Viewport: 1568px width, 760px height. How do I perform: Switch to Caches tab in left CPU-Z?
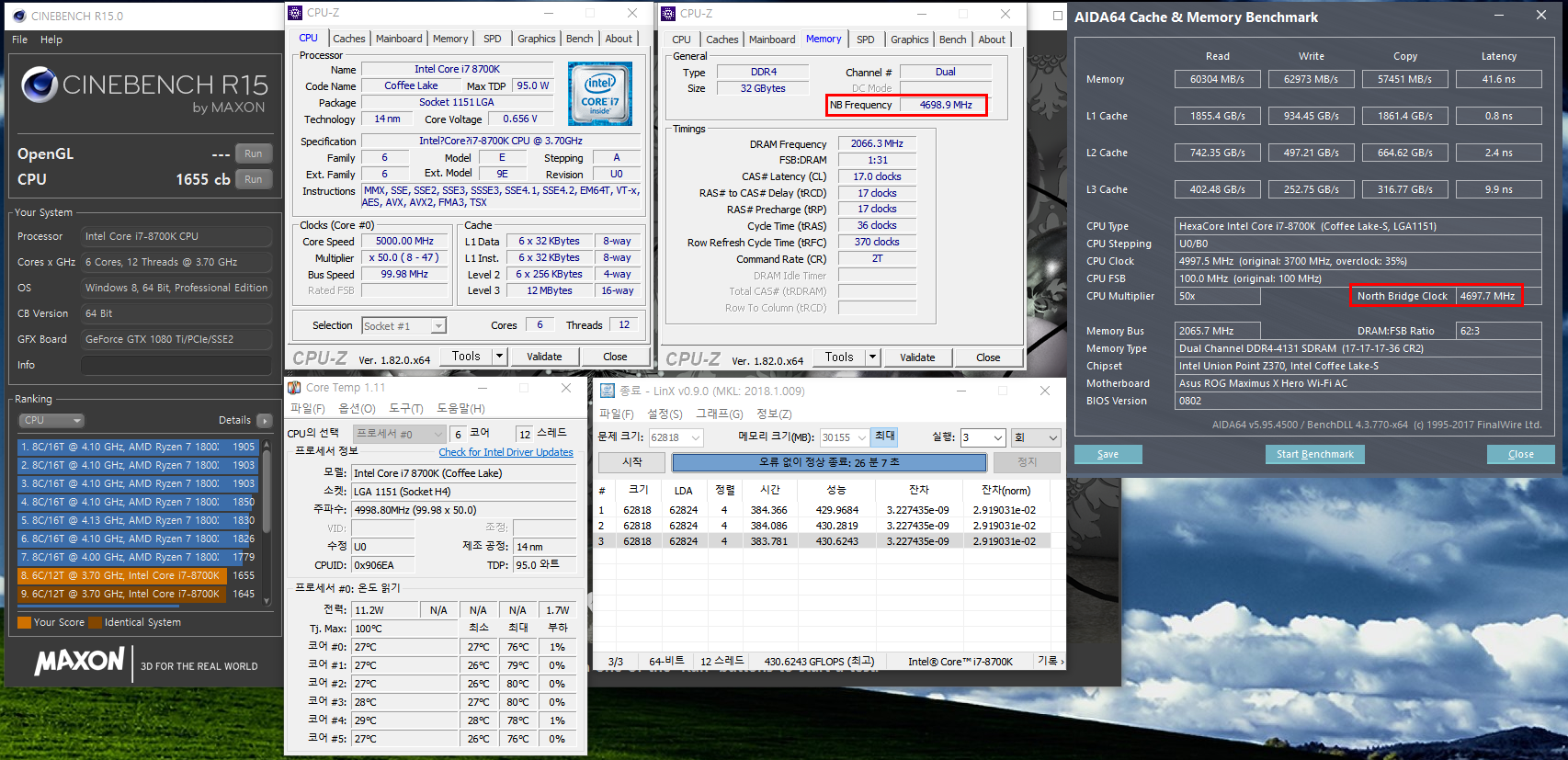pos(349,39)
